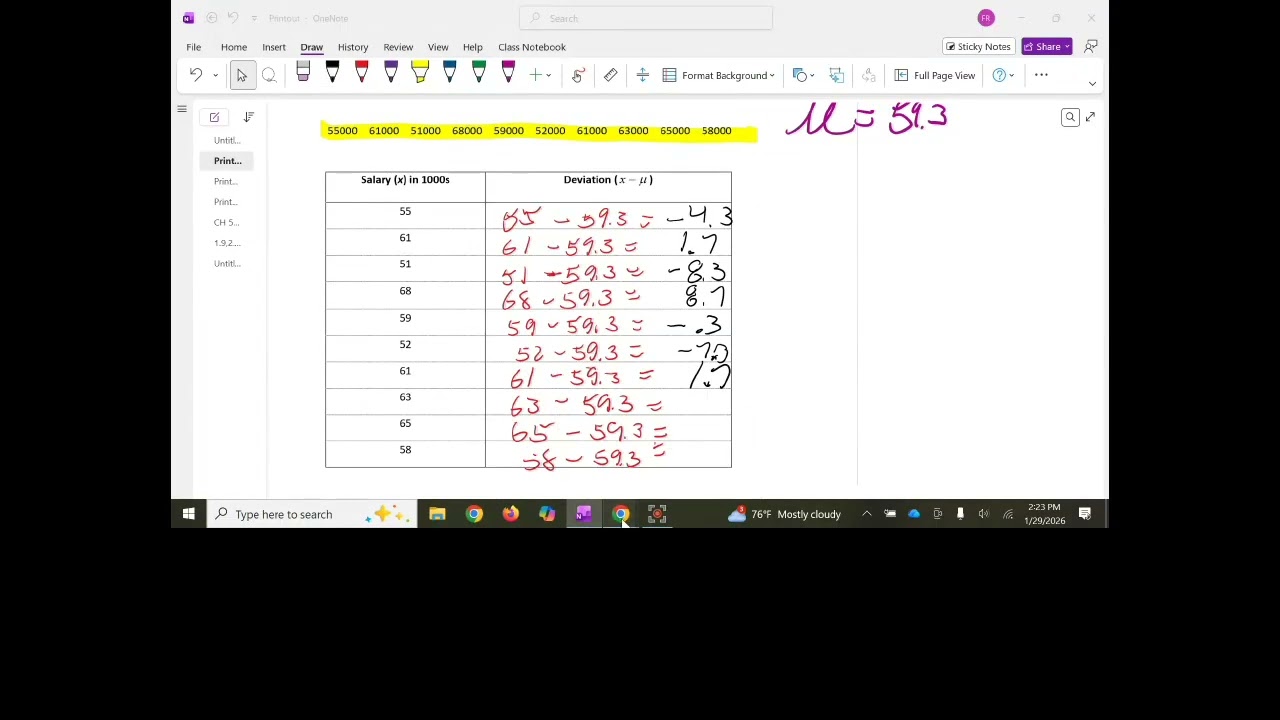Pick the eraser tool
Viewport: 1280px width, 720px height.
[x=303, y=74]
